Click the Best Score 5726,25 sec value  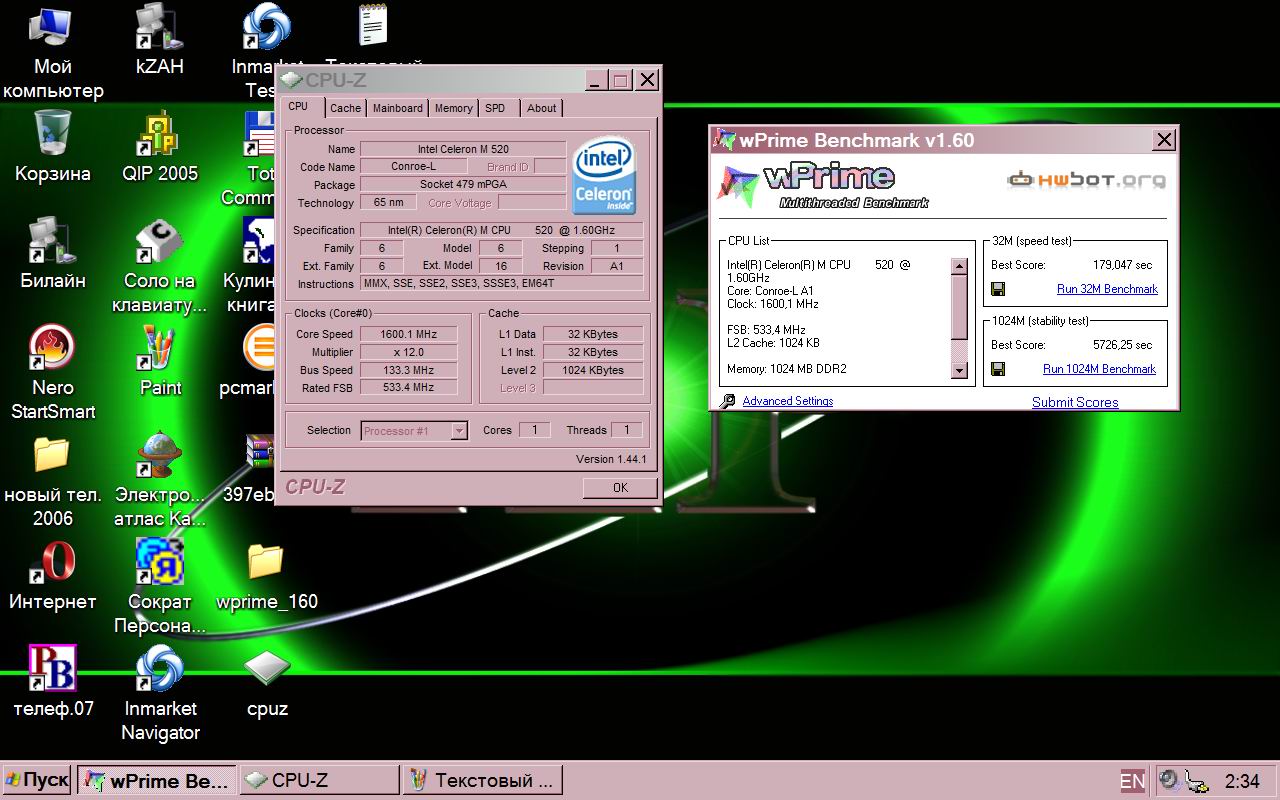tap(1122, 345)
